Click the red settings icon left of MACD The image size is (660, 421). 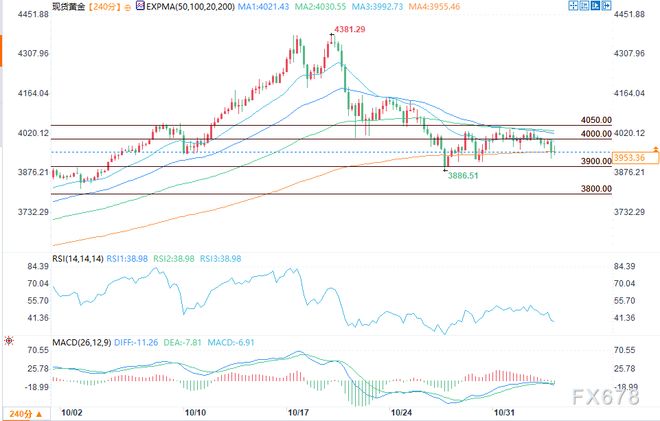point(8,340)
